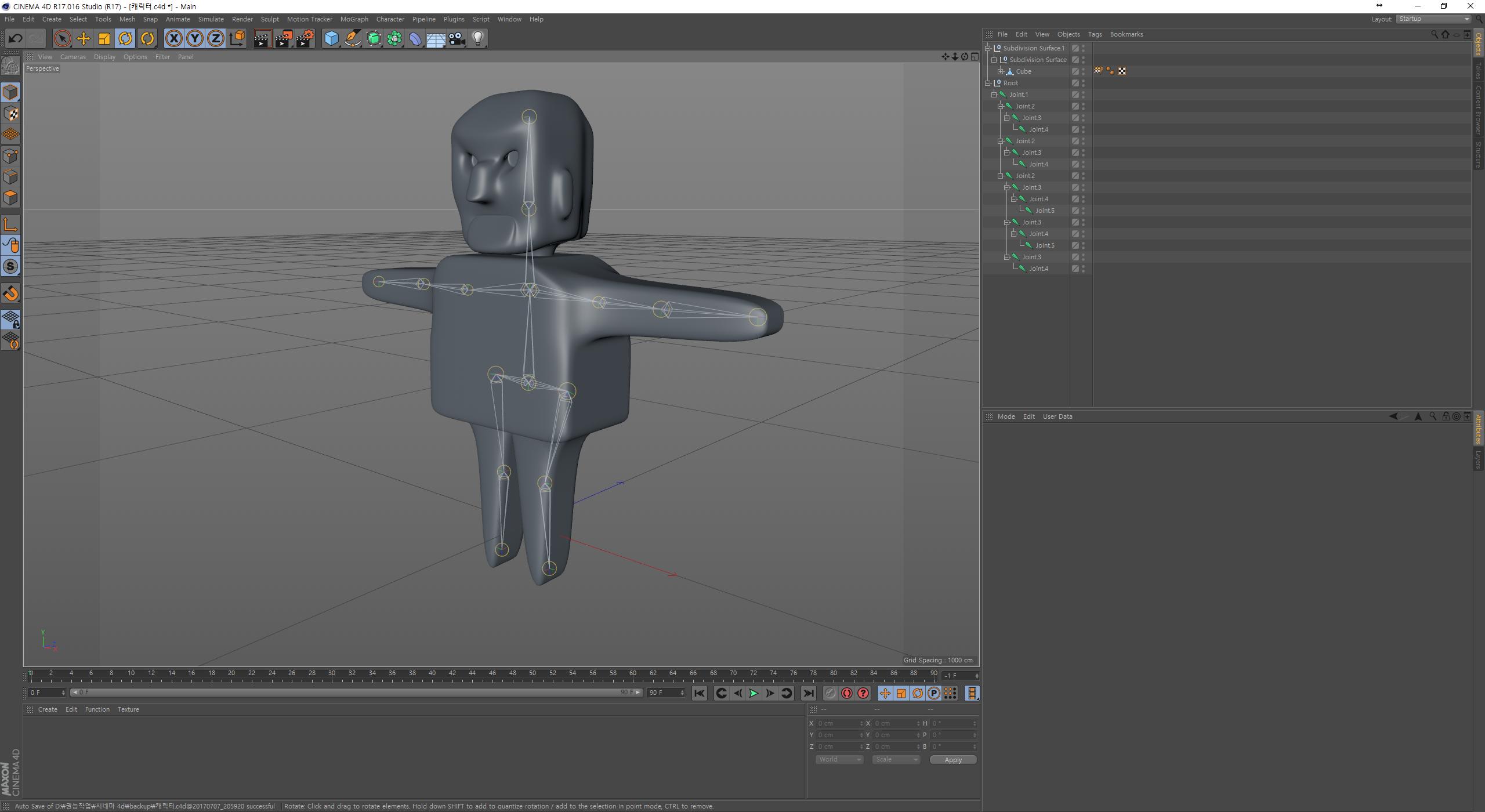Click the Undo arrow icon
Screen dimensions: 1485x812
click(15, 39)
